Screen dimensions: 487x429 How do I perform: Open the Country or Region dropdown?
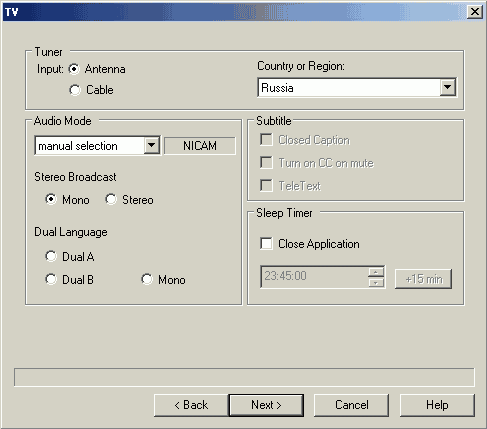(447, 88)
